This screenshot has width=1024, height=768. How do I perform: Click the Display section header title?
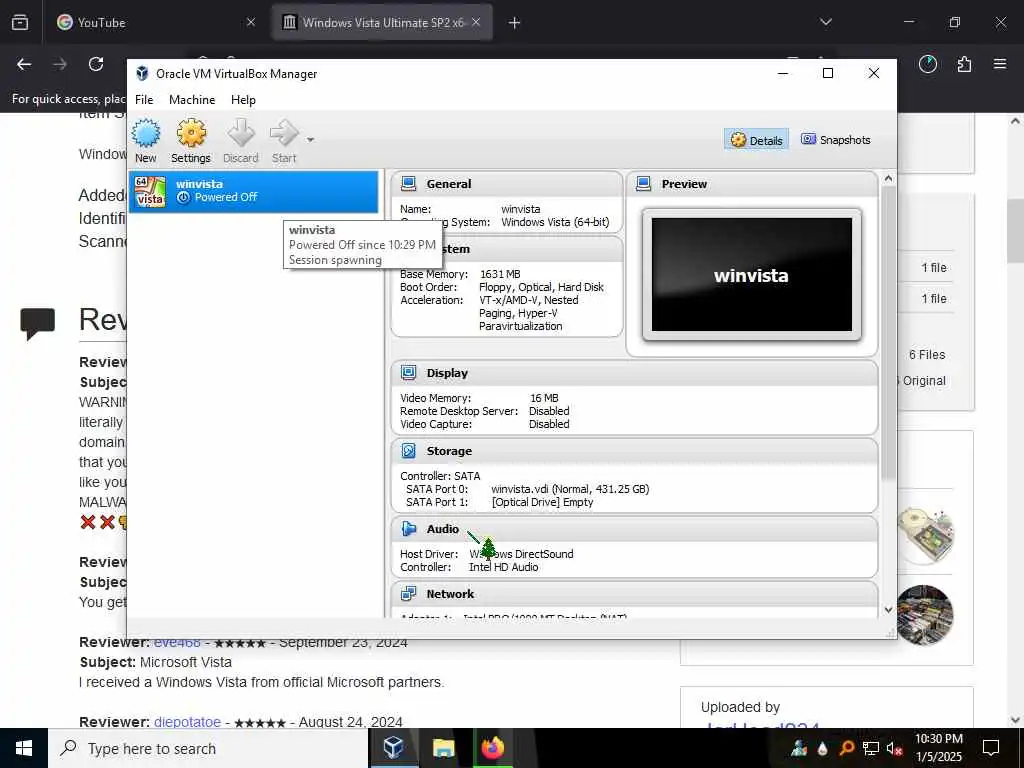pyautogui.click(x=447, y=374)
